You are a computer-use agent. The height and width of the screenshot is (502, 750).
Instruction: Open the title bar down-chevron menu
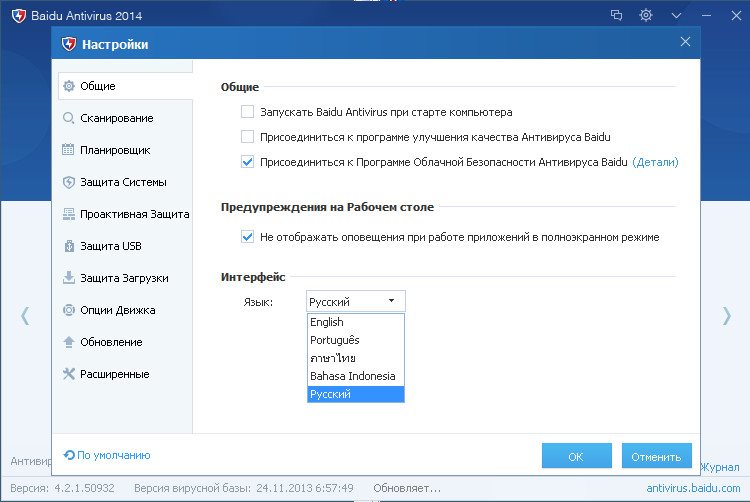point(676,16)
